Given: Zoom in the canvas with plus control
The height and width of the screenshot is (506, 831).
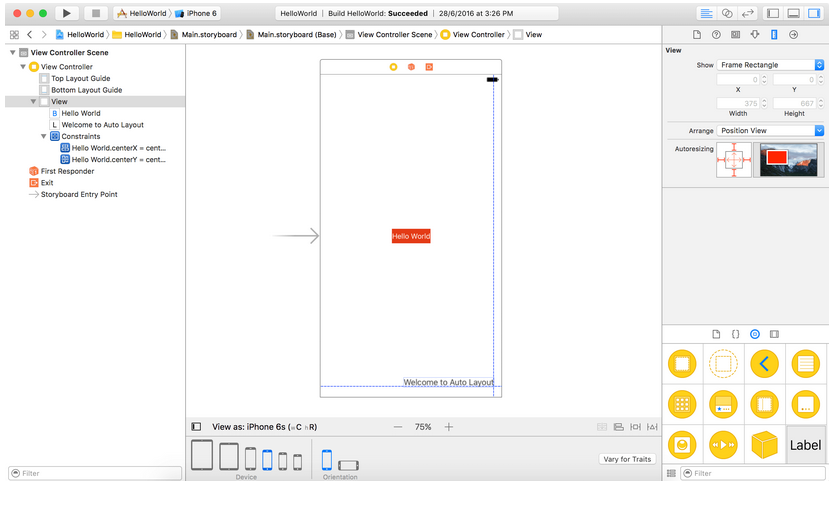Looking at the screenshot, I should point(449,427).
